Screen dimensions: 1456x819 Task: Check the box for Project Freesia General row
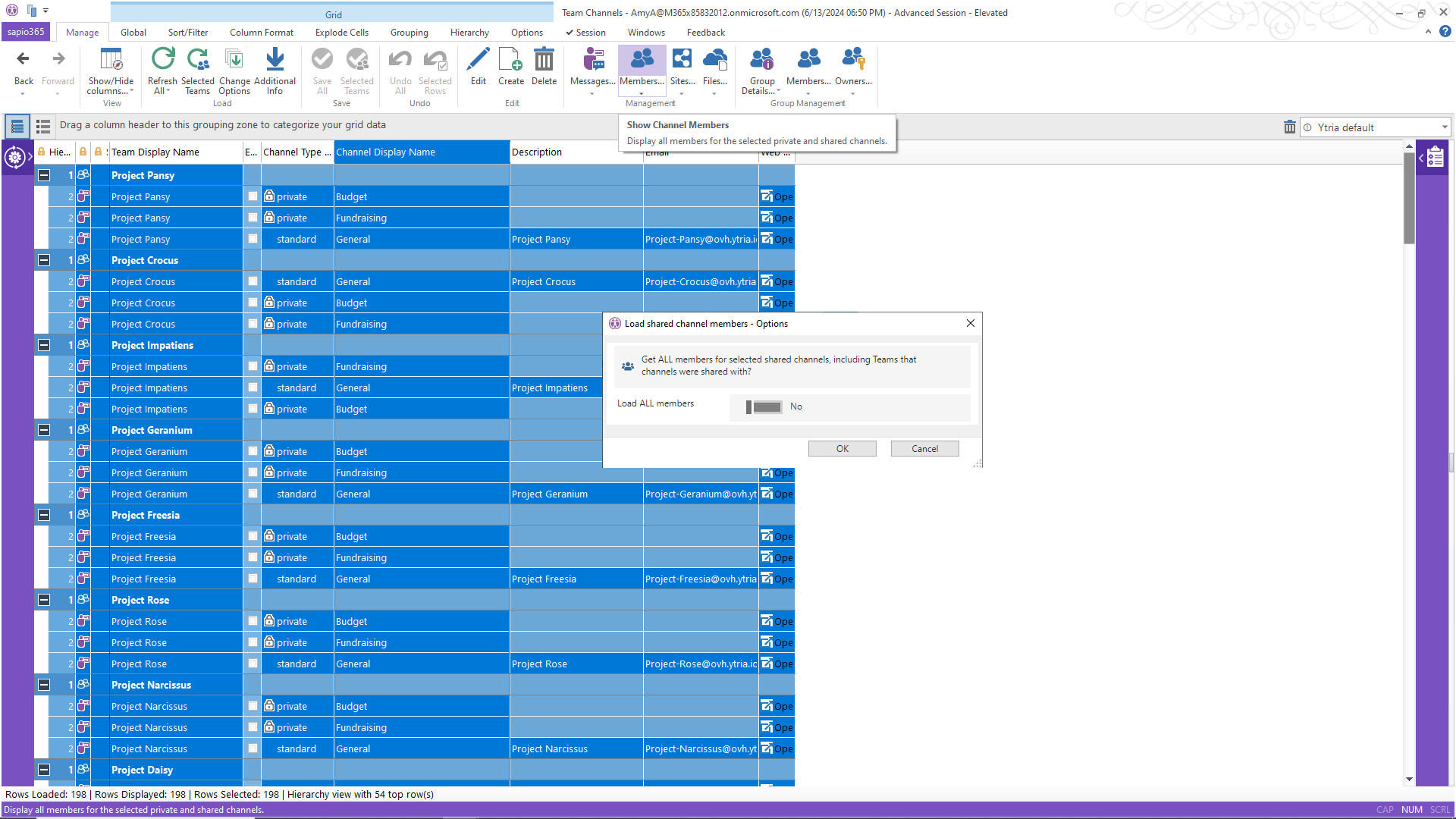[x=253, y=579]
